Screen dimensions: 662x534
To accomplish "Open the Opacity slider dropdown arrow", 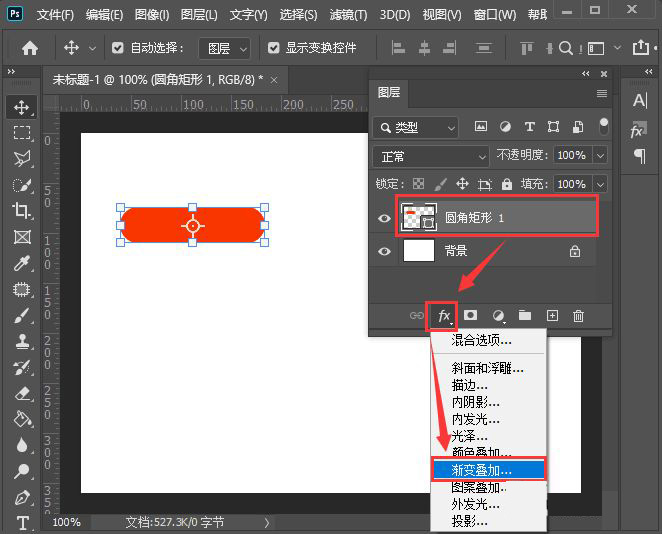I will tap(600, 155).
